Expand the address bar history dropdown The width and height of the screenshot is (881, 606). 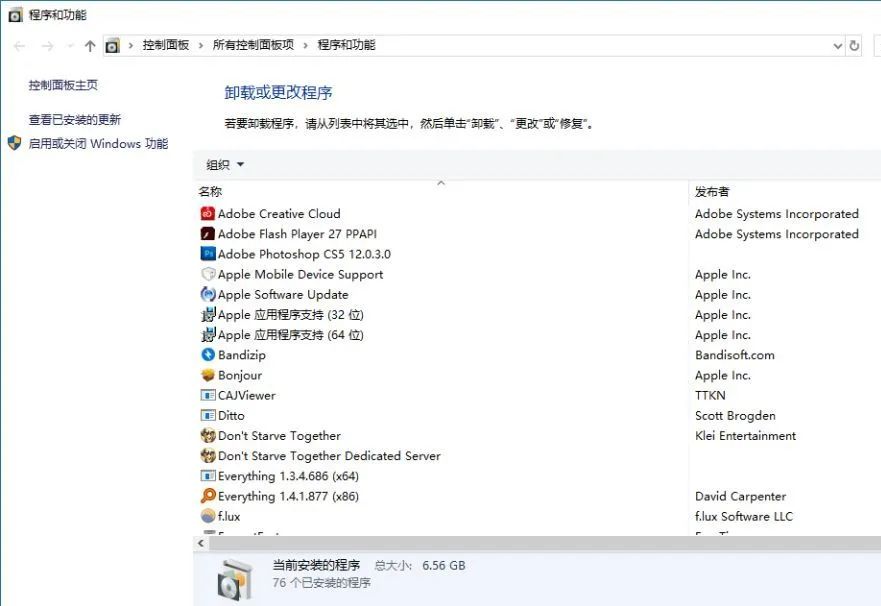pos(837,46)
